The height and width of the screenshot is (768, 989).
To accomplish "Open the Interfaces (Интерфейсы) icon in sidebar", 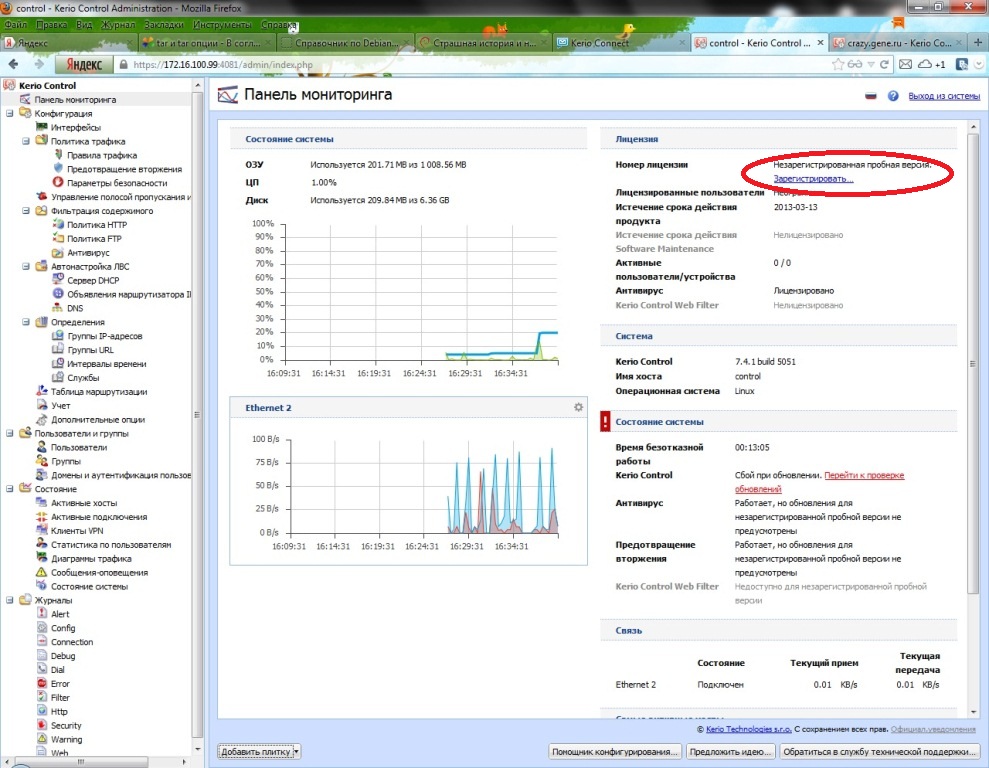I will pyautogui.click(x=41, y=128).
